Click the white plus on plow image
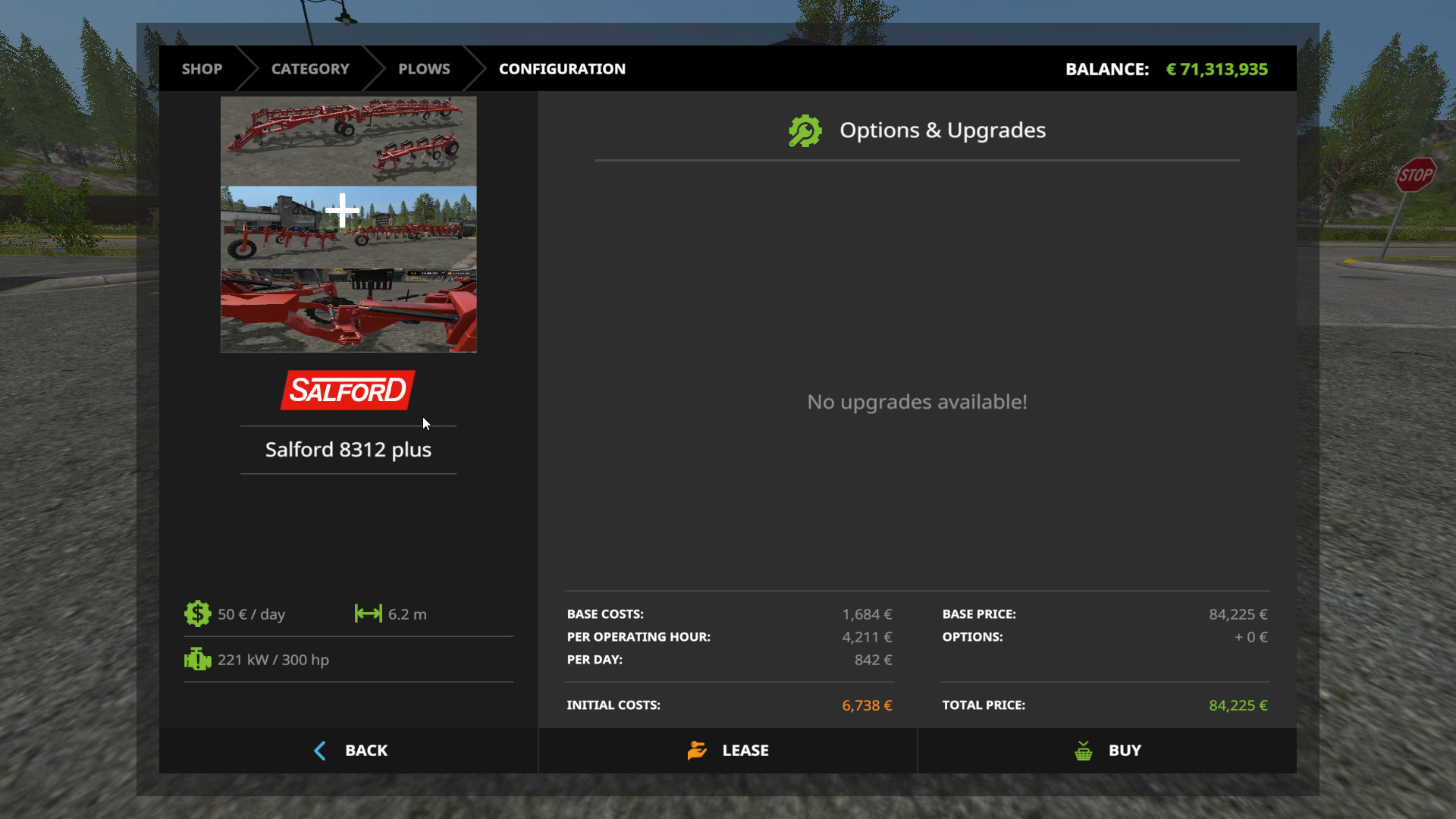 pyautogui.click(x=342, y=210)
